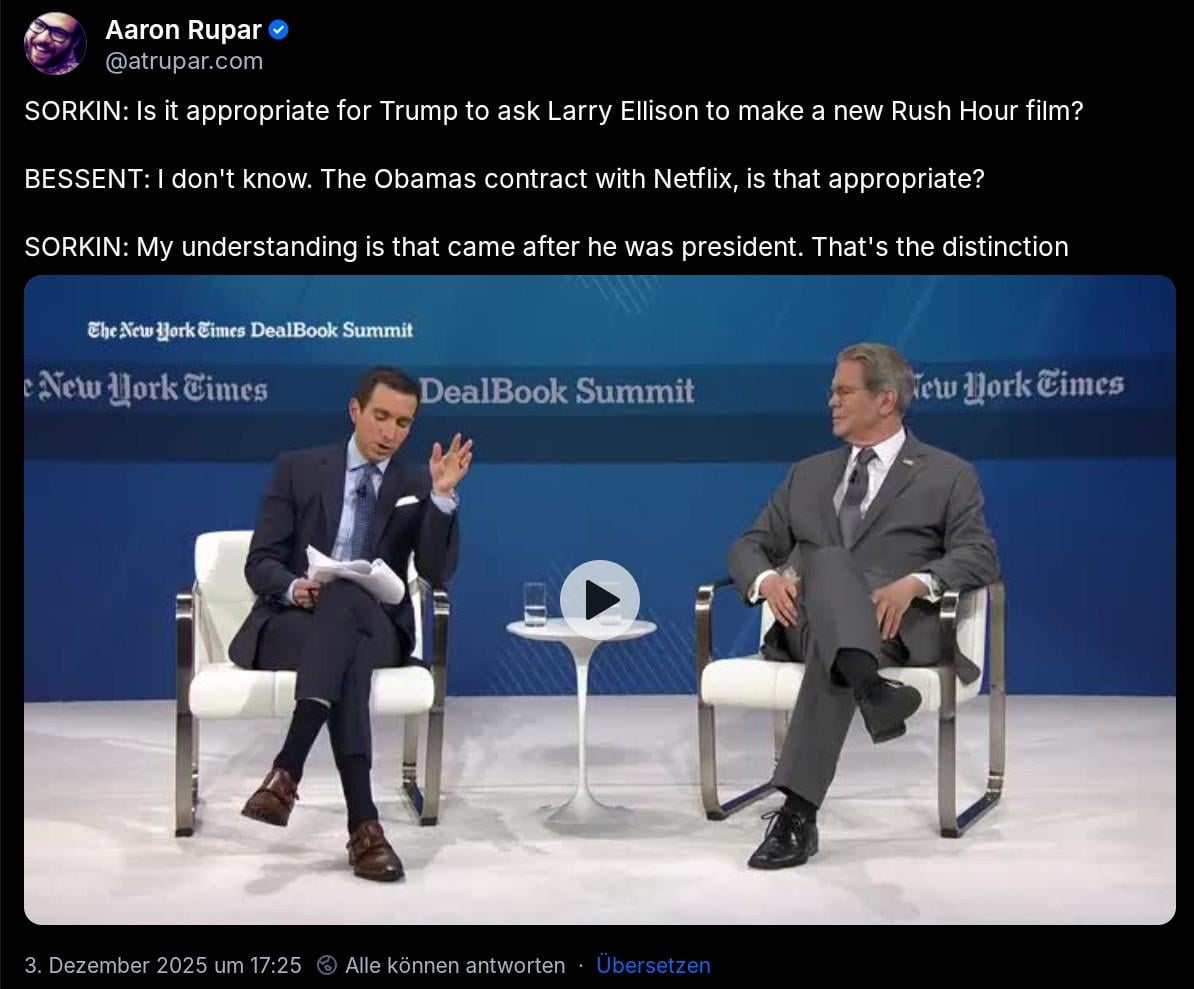1194x989 pixels.
Task: Play the DealBook Summit video
Action: click(x=600, y=600)
